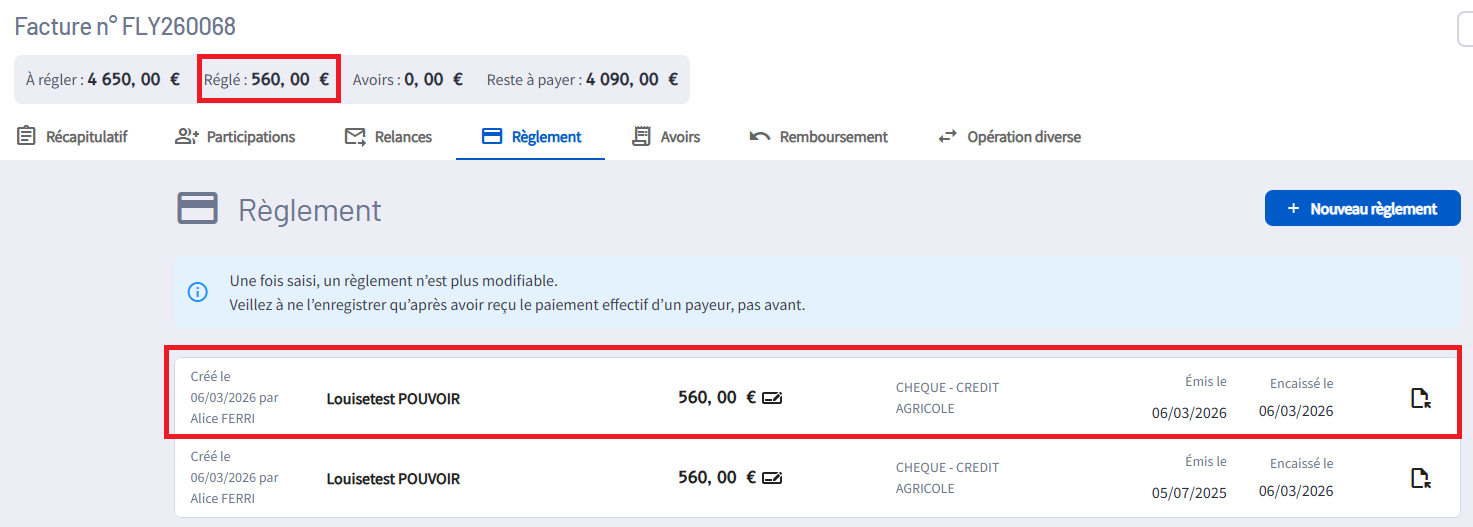Click the info icon in the blue notice

pos(198,292)
